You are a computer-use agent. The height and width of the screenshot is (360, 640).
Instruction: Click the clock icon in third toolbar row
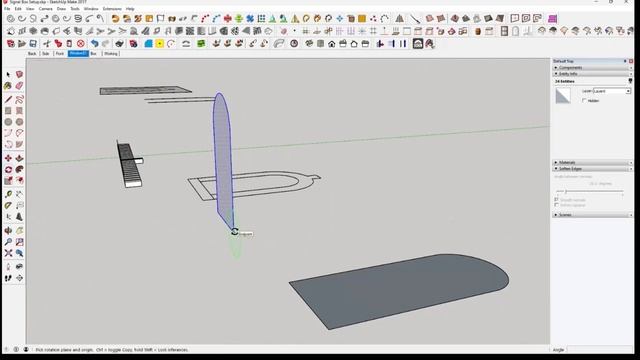(294, 44)
